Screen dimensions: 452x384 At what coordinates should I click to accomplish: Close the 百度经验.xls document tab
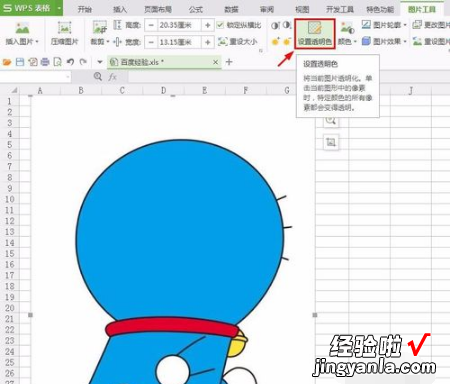[x=215, y=62]
